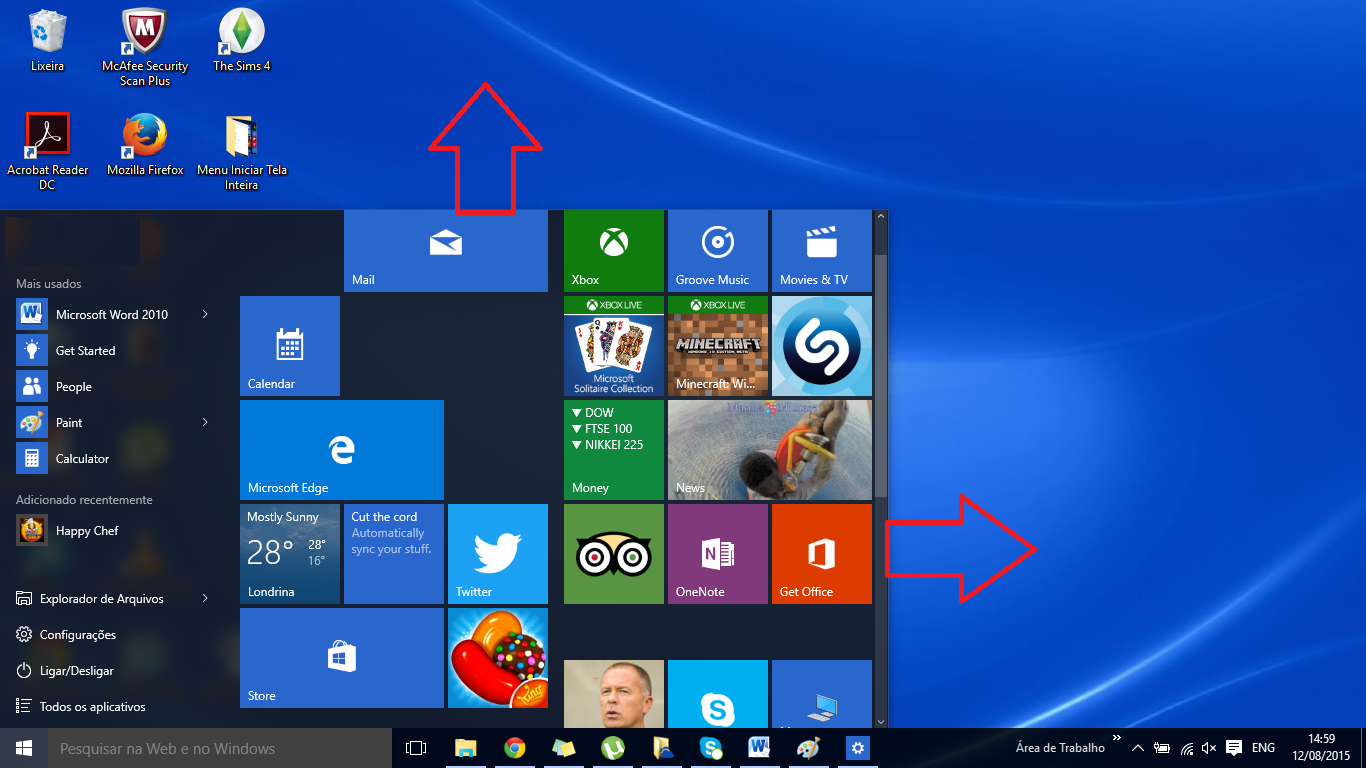Open the Money stock tile
The width and height of the screenshot is (1366, 768).
[614, 450]
